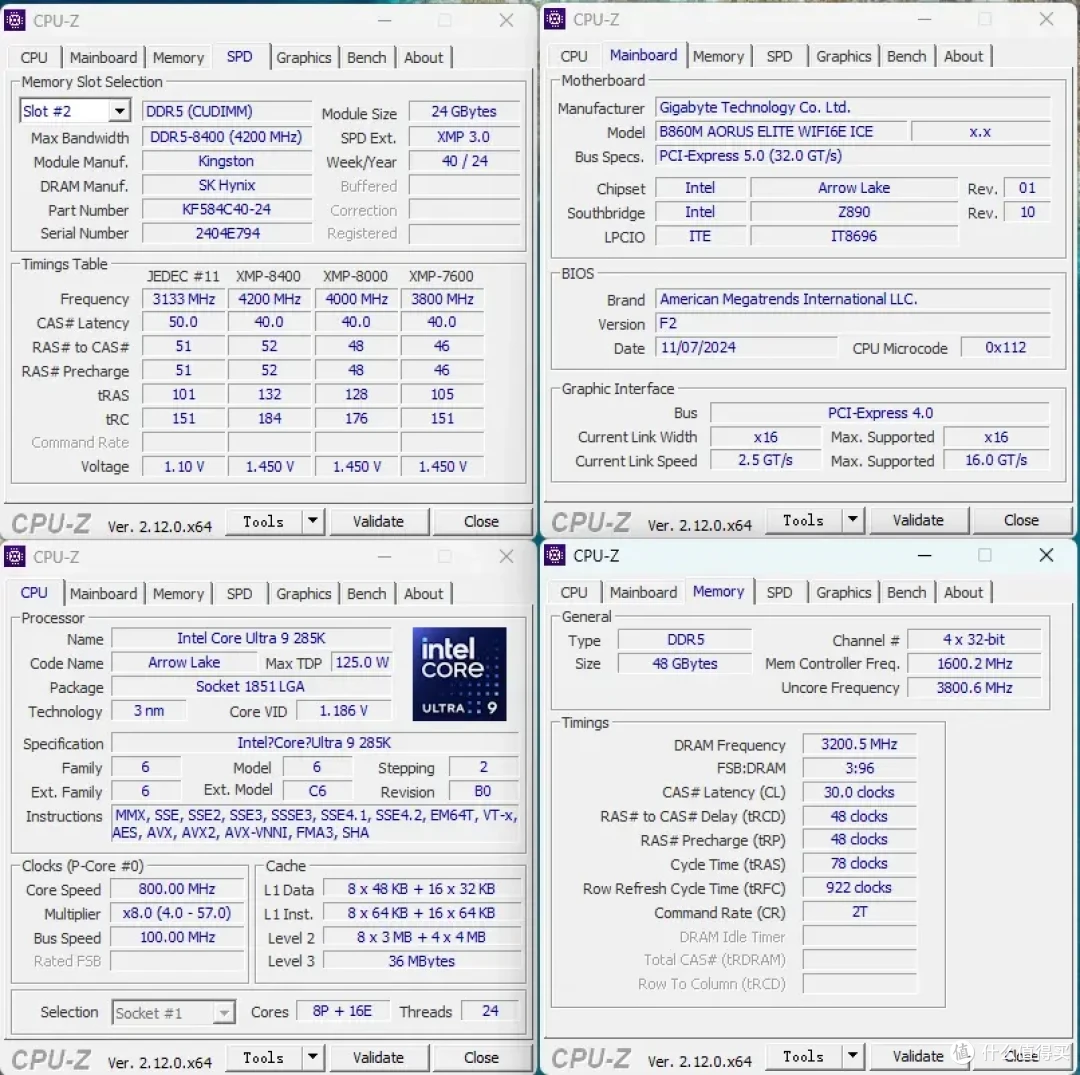Open Graphics tab in Mainboard window
1080x1075 pixels.
[x=844, y=56]
